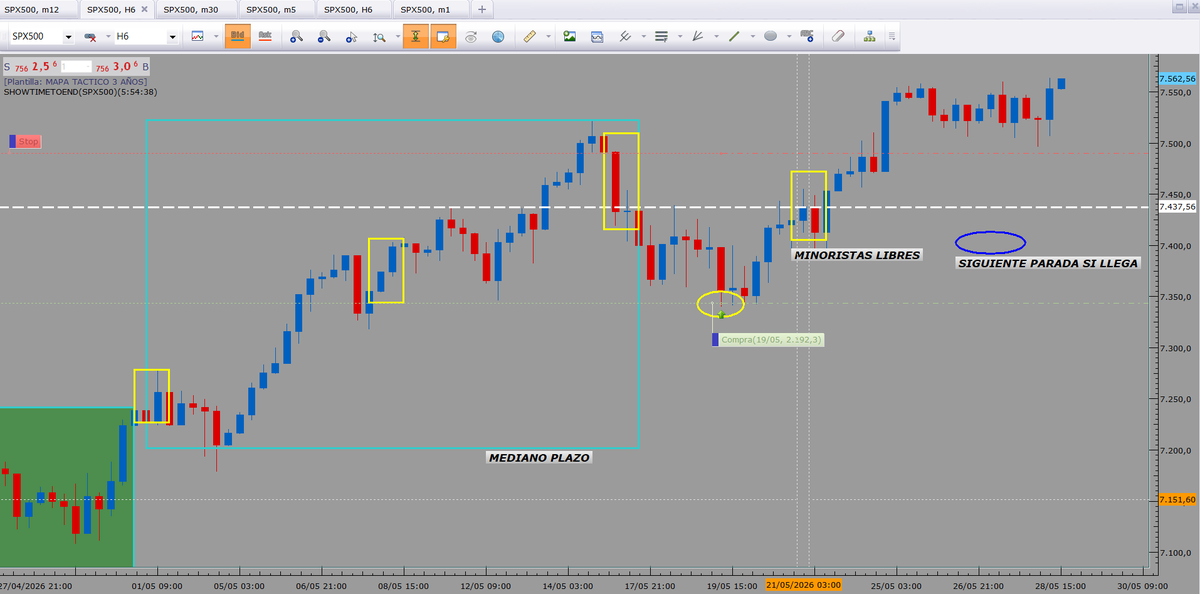The width and height of the screenshot is (1200, 594).
Task: Click the red-cross remove icon
Action: coord(92,37)
